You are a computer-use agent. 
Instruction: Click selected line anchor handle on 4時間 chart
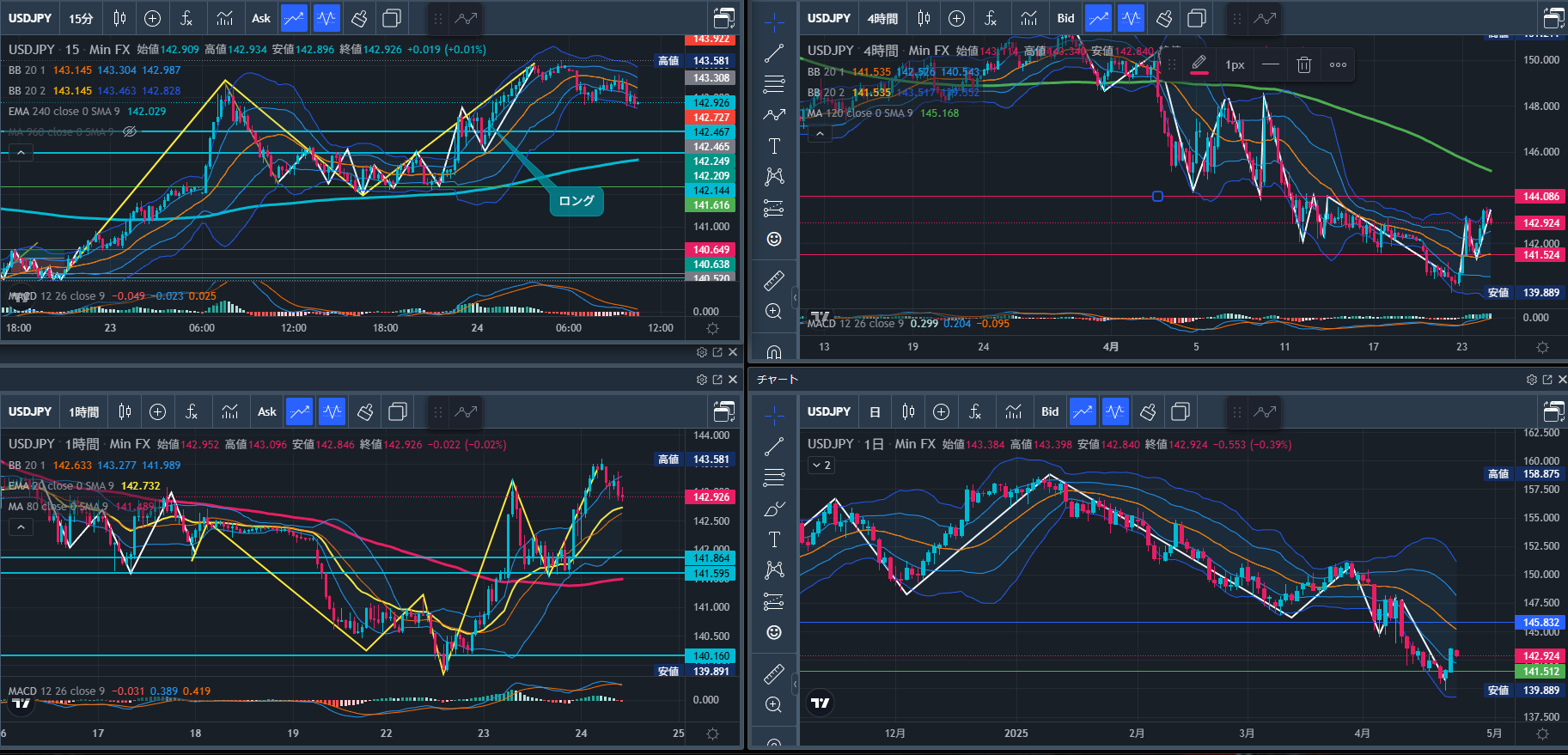pos(1157,197)
